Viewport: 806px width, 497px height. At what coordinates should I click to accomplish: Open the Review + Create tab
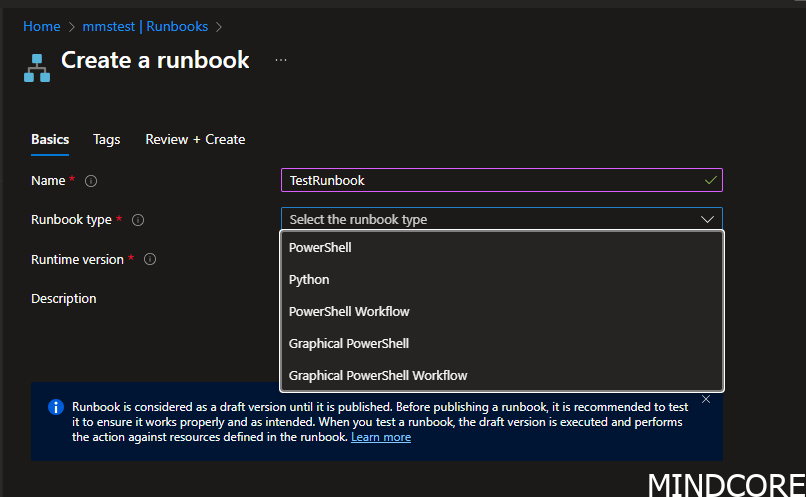tap(195, 139)
